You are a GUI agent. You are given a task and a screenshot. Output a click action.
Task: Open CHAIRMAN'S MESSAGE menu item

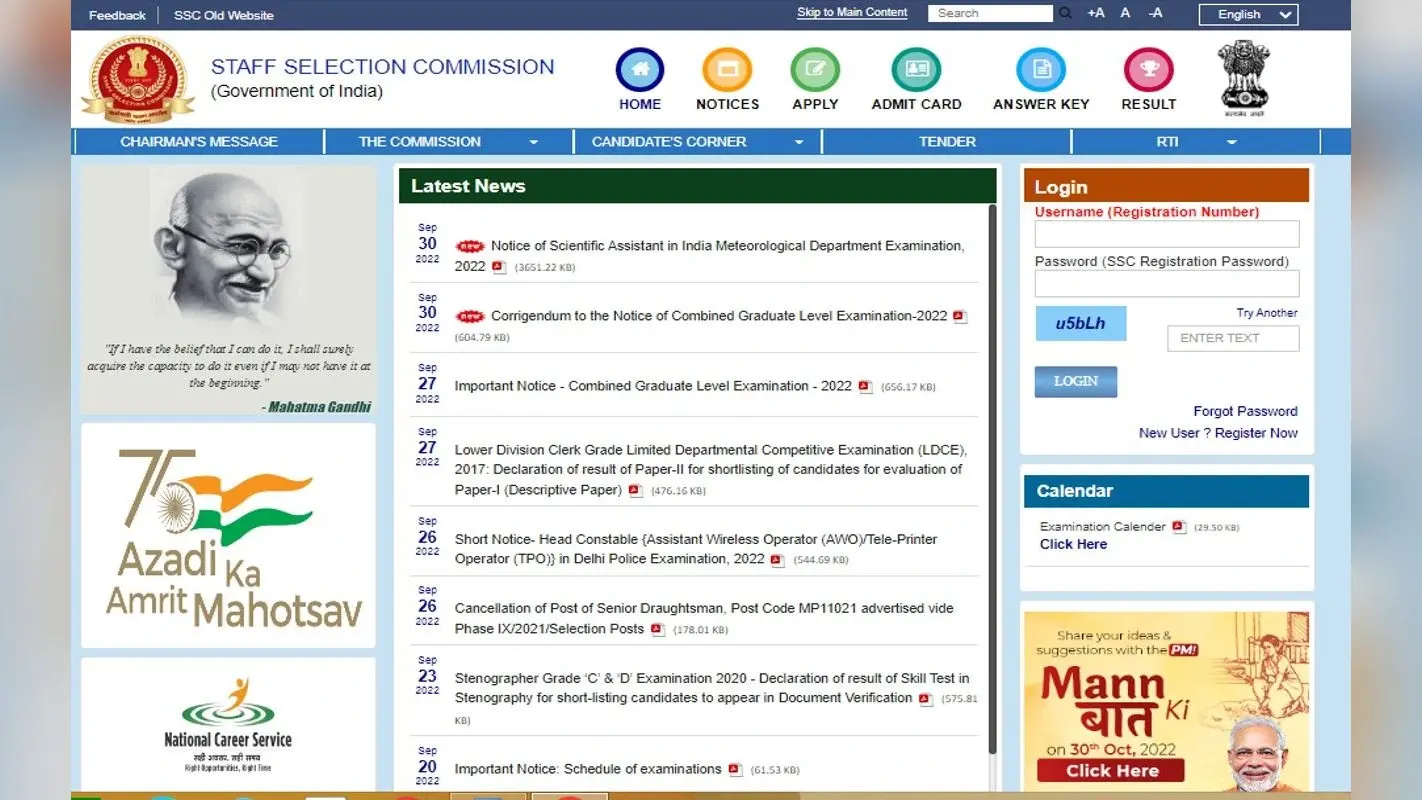click(x=199, y=142)
